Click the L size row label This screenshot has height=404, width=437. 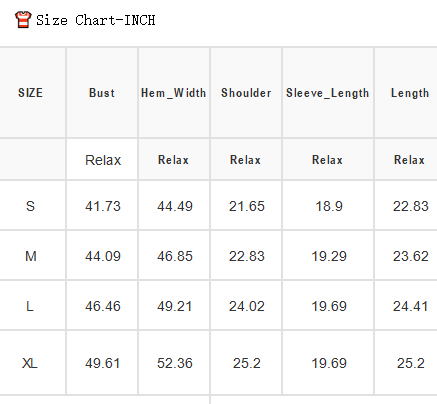pos(30,306)
